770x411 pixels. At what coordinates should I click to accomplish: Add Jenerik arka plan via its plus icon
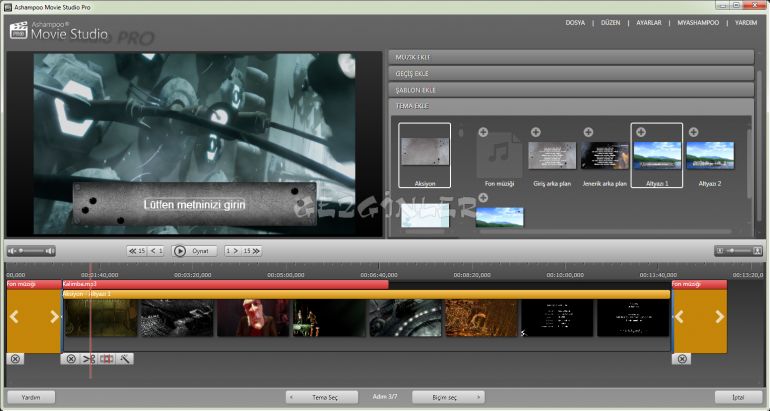point(588,132)
